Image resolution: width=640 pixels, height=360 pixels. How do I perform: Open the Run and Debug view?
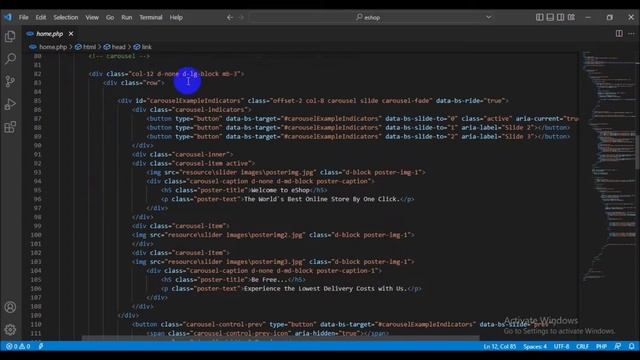pyautogui.click(x=10, y=104)
